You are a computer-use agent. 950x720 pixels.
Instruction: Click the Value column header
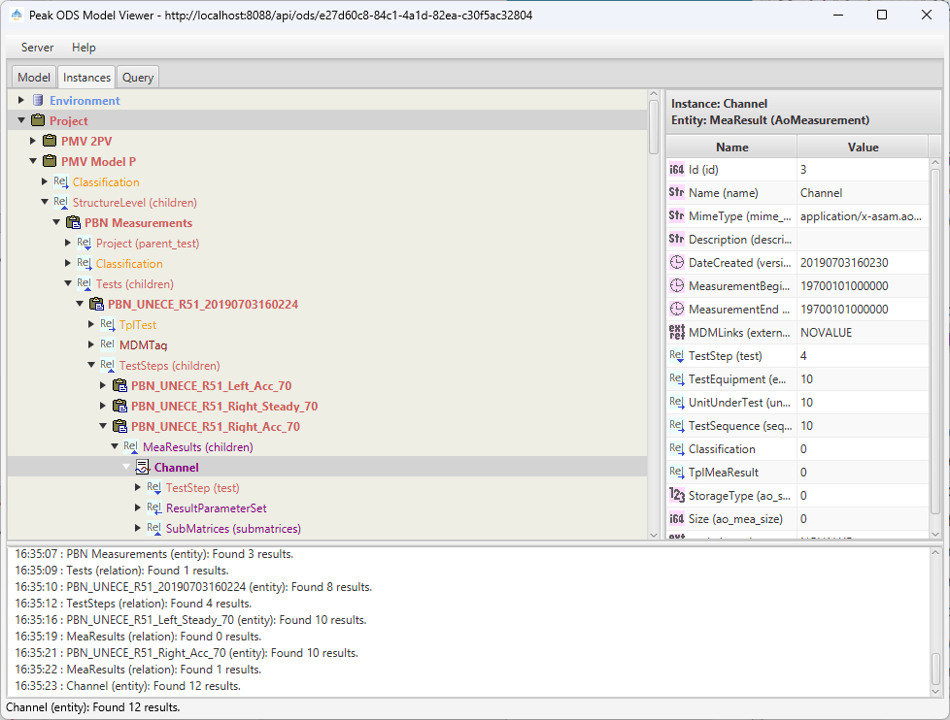(x=862, y=147)
